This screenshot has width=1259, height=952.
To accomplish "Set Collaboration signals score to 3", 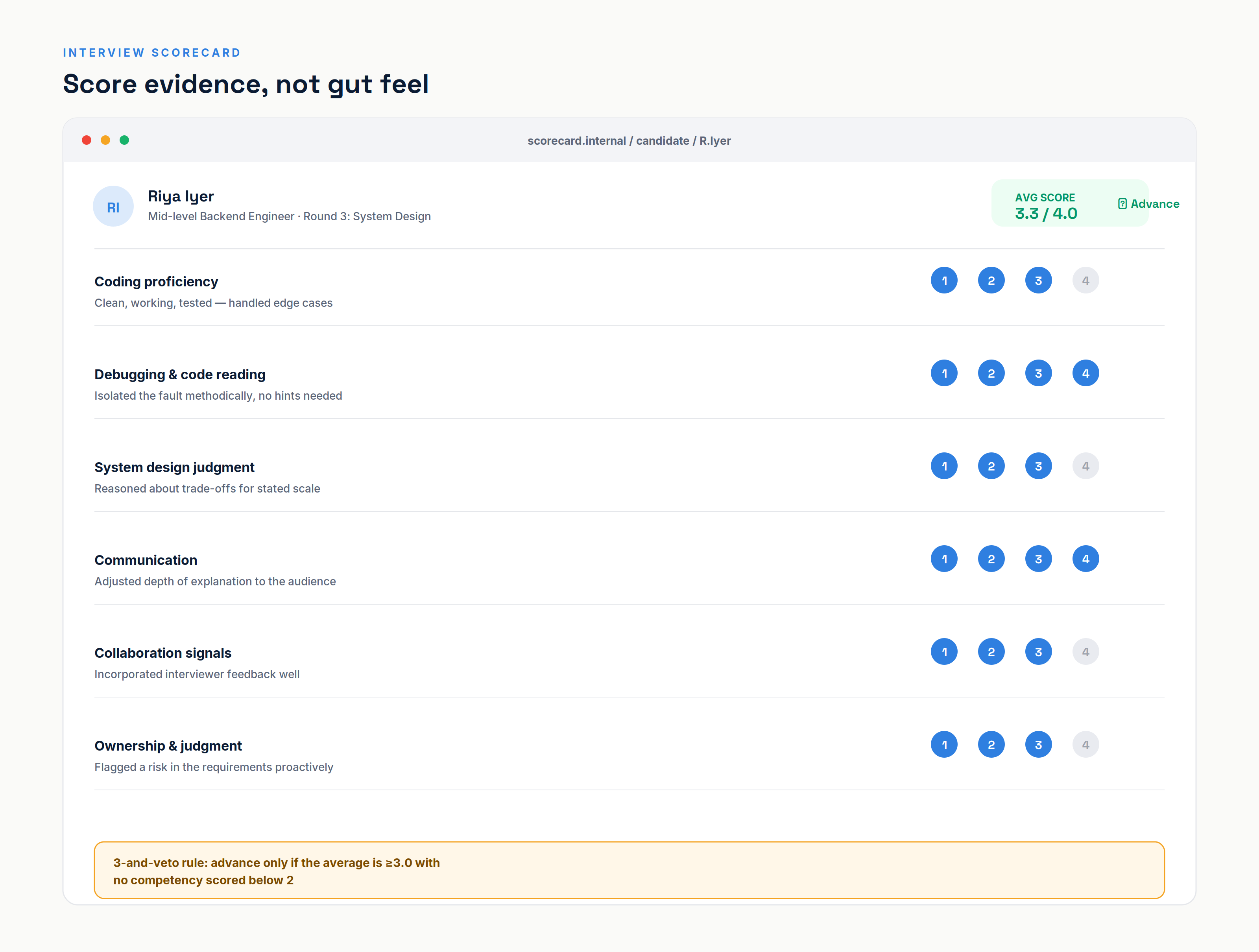I will click(1038, 651).
